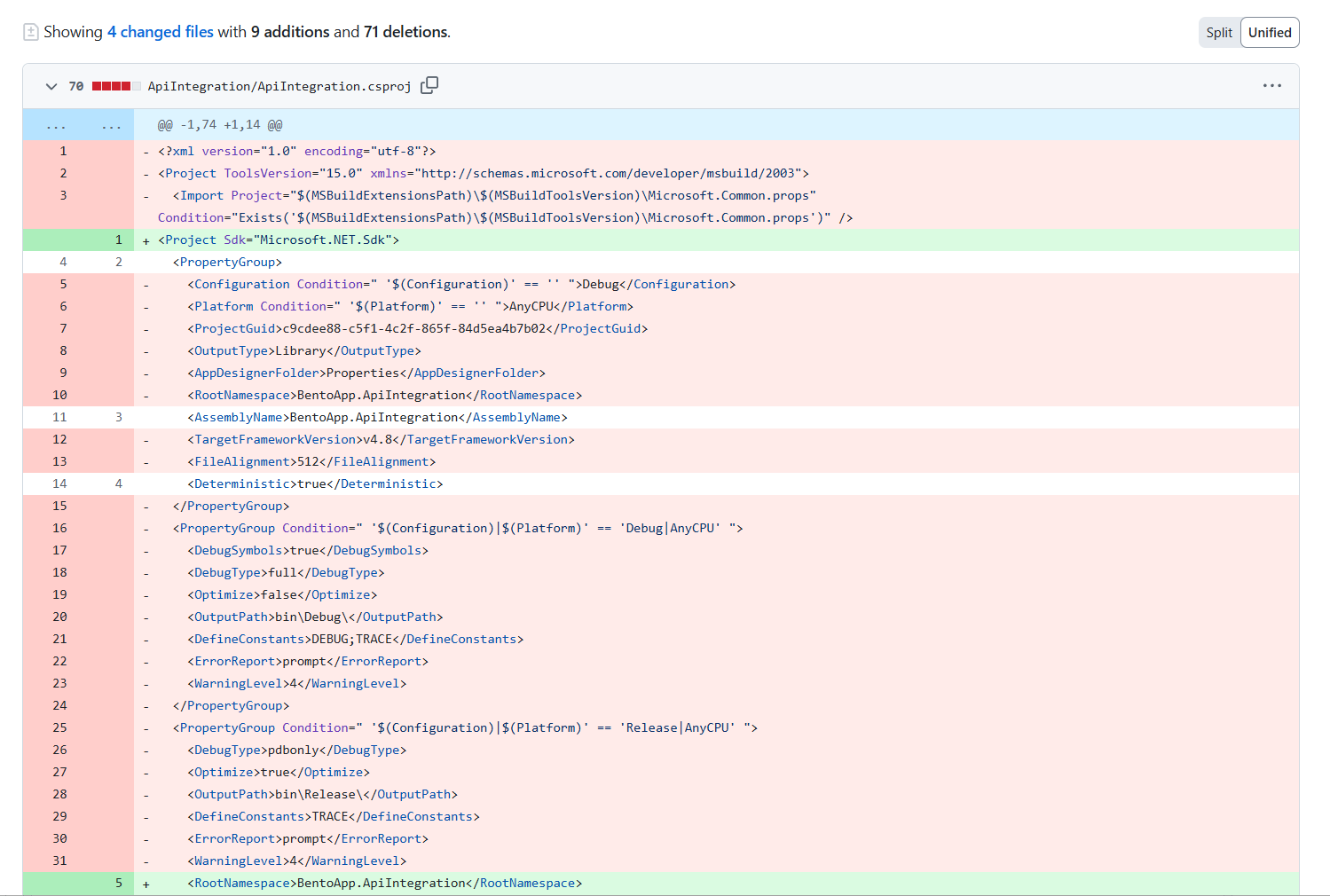The image size is (1330, 896).
Task: Expand hidden lines above the hunk header
Action: pyautogui.click(x=78, y=125)
